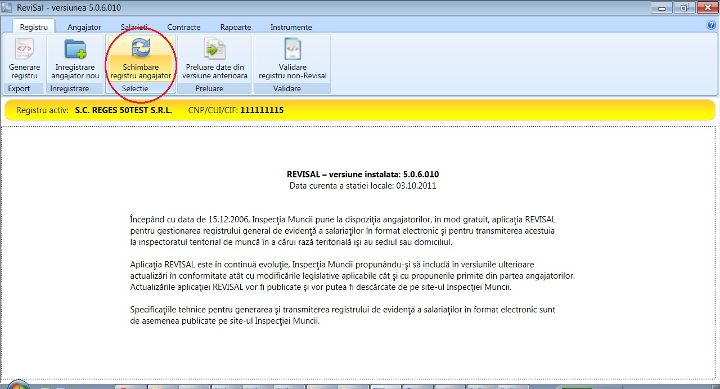Open the Windows Start orb
Screen dimensions: 720x389
pyautogui.click(x=17, y=385)
